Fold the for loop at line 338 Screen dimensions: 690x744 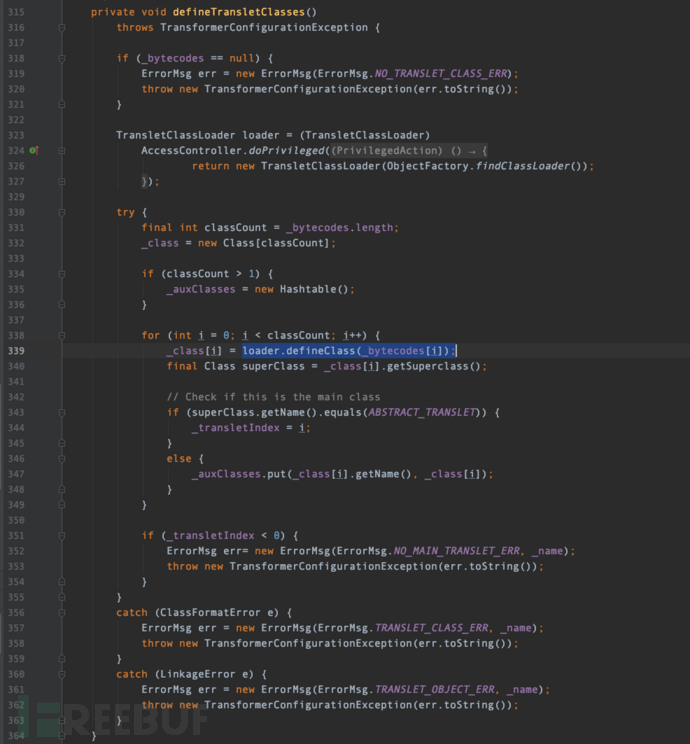pos(61,335)
